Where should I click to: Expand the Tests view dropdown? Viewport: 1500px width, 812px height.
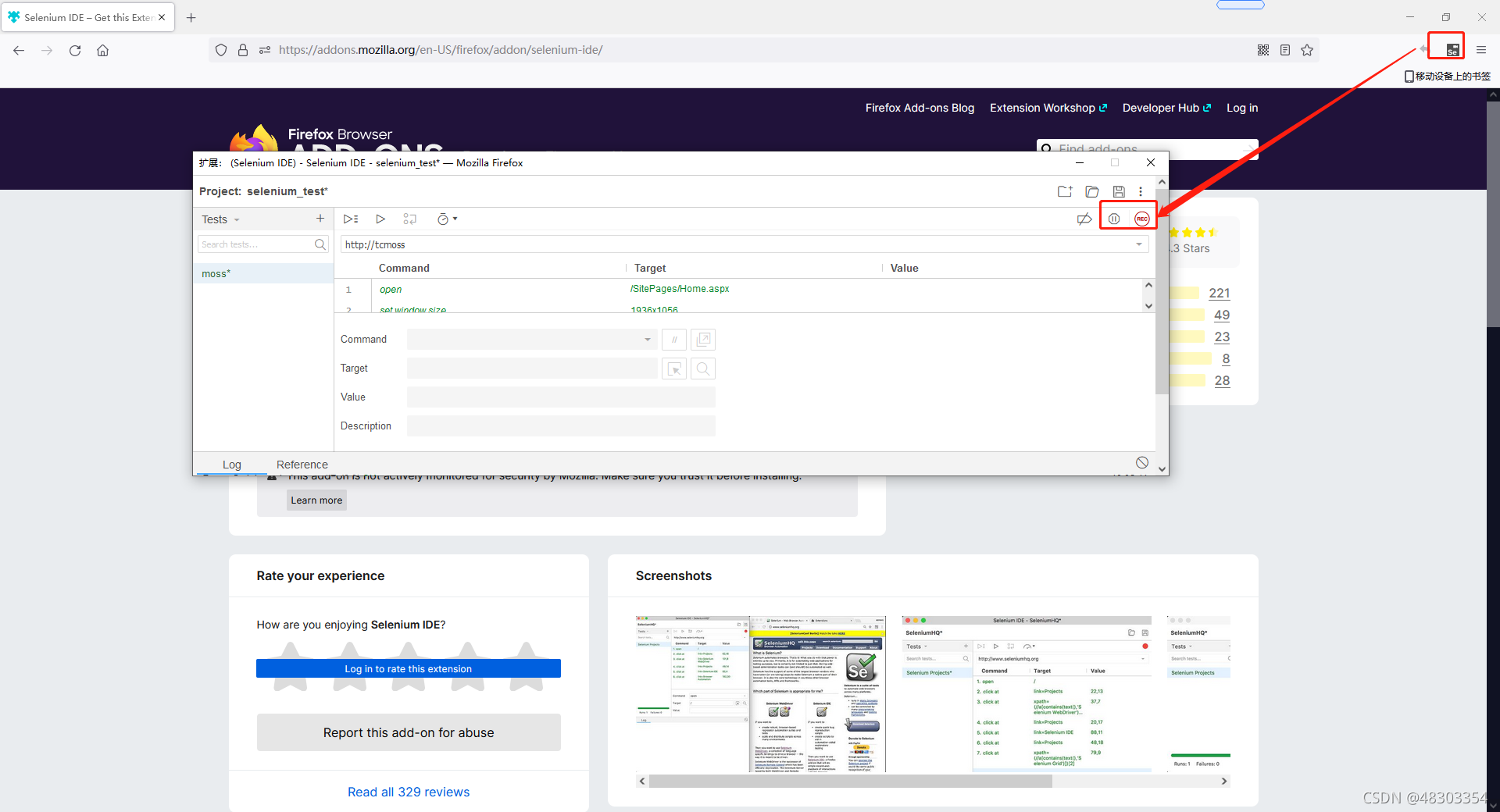(x=220, y=219)
